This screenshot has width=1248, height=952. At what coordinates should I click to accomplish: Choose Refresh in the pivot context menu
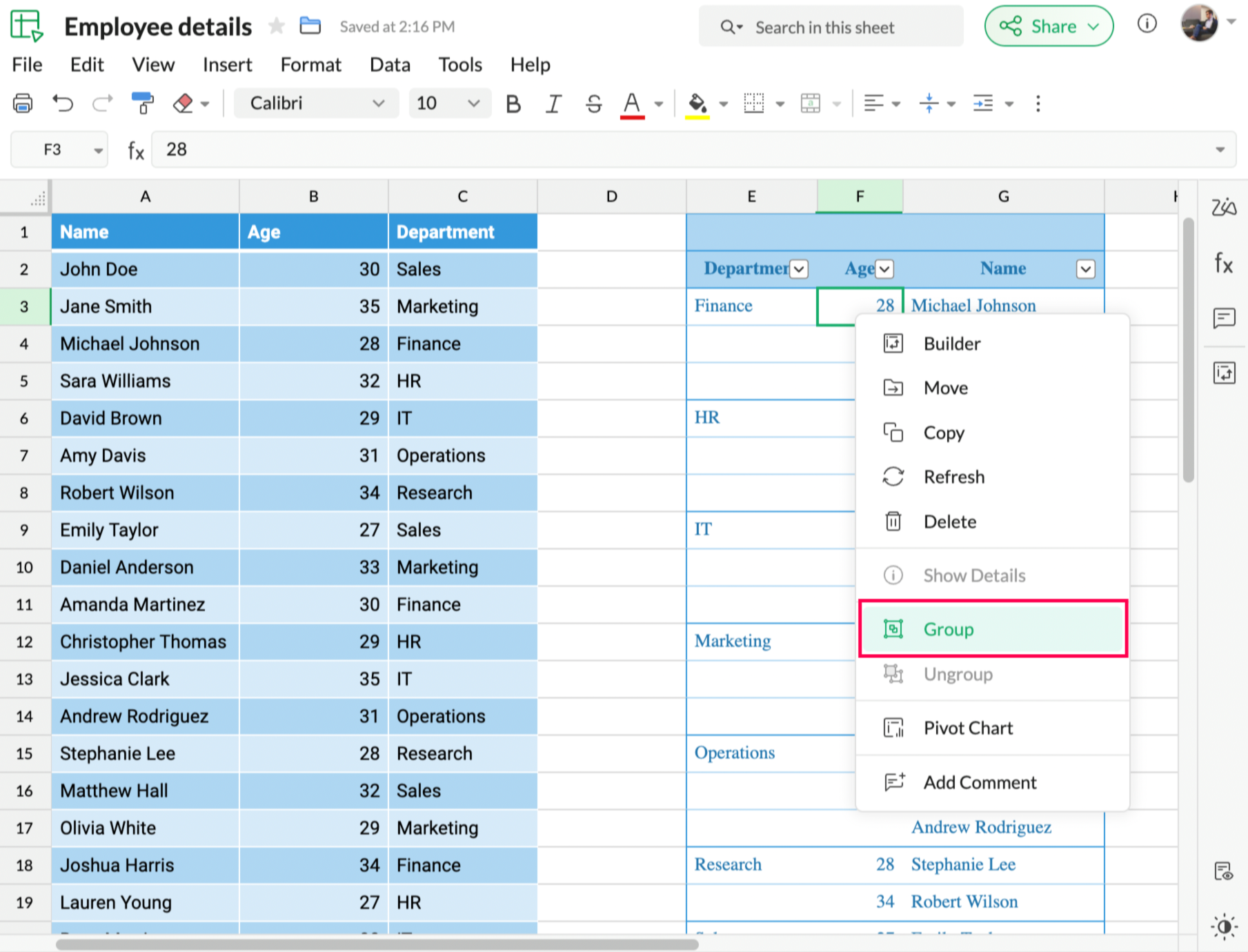point(954,477)
